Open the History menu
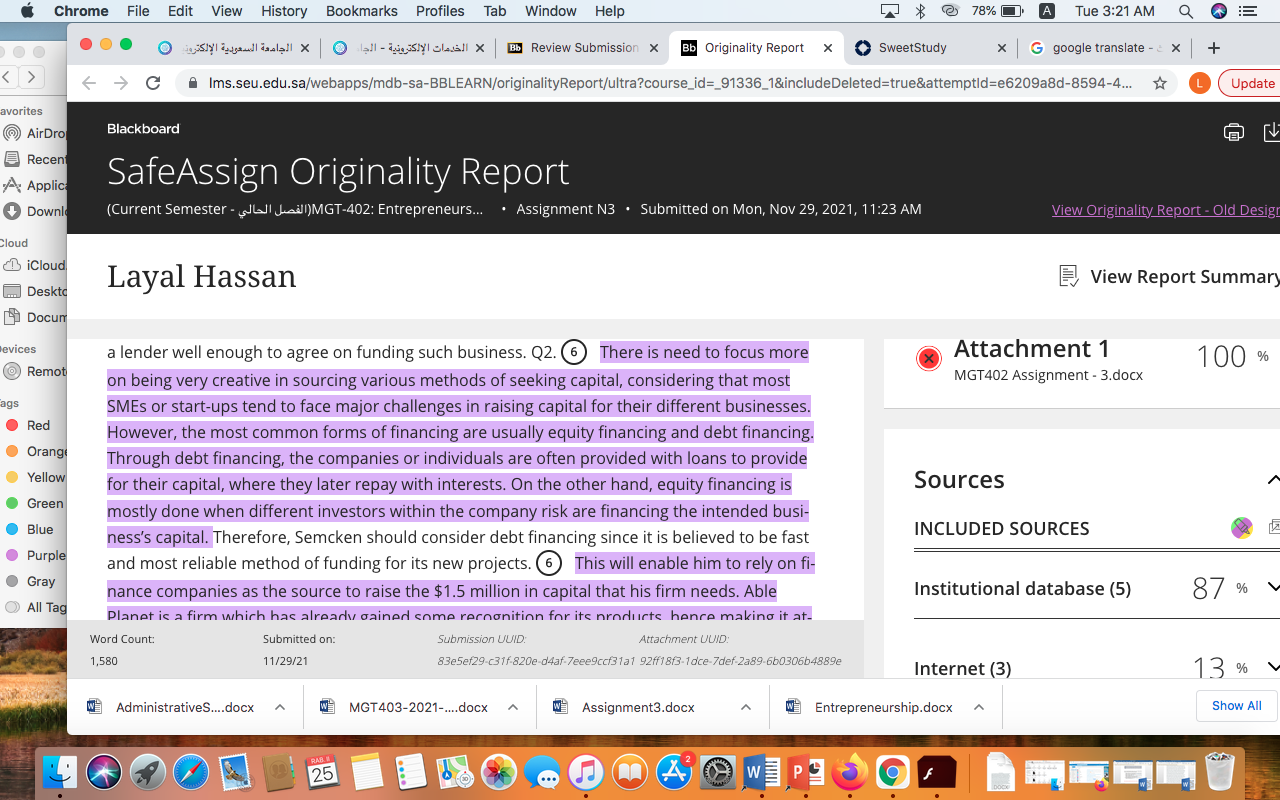Image resolution: width=1280 pixels, height=800 pixels. pos(284,11)
